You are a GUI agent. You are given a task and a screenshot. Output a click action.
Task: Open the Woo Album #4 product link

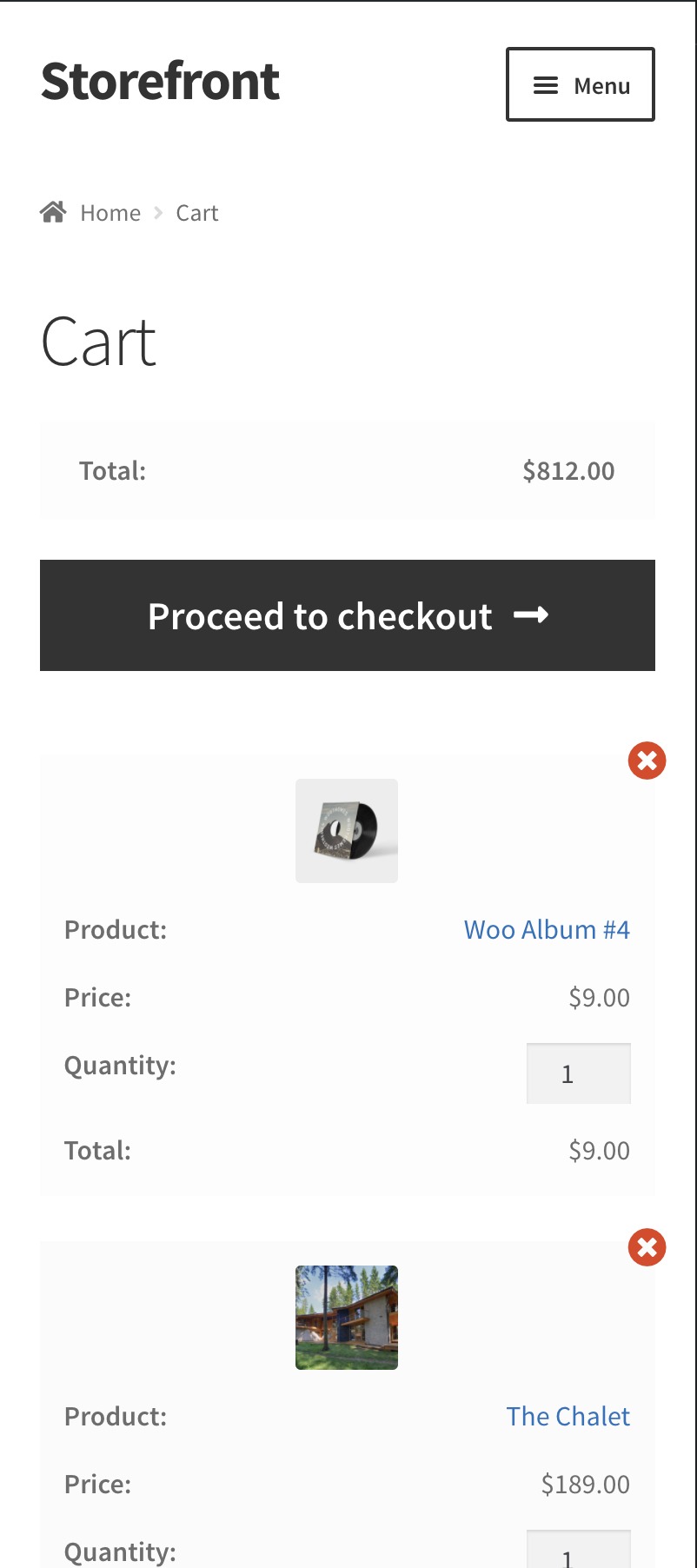tap(547, 930)
